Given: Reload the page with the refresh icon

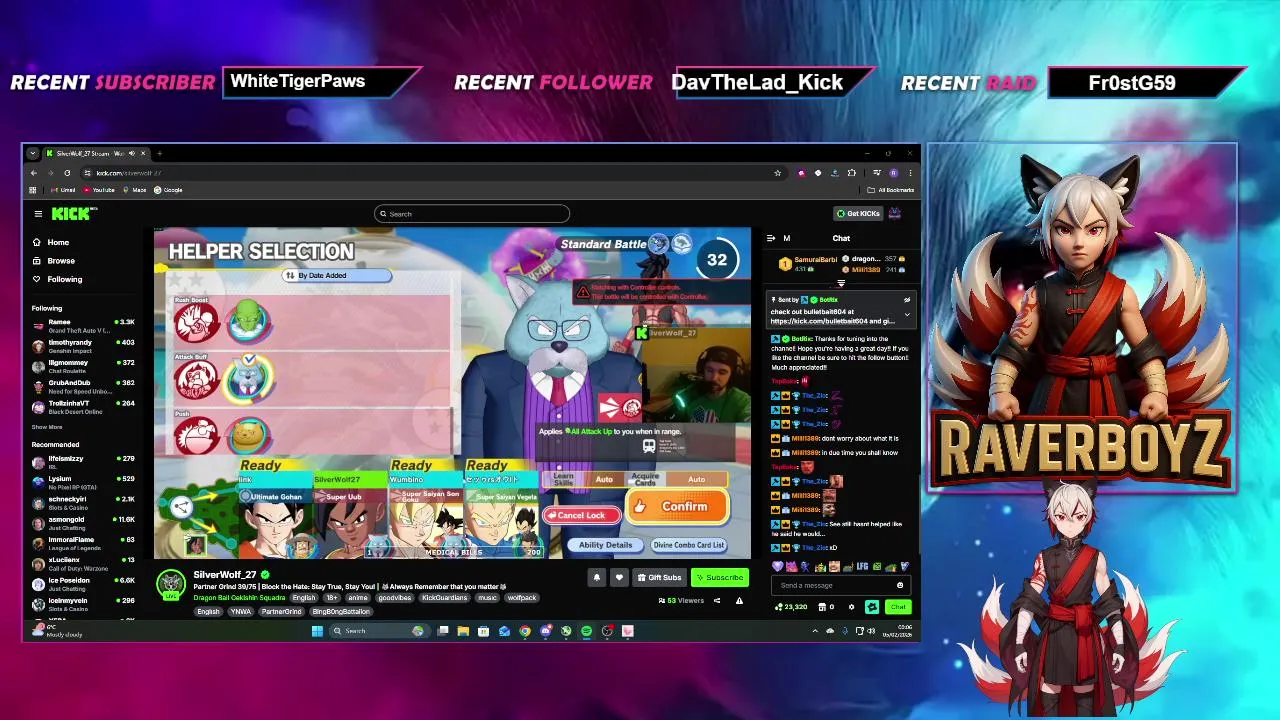Looking at the screenshot, I should [67, 173].
